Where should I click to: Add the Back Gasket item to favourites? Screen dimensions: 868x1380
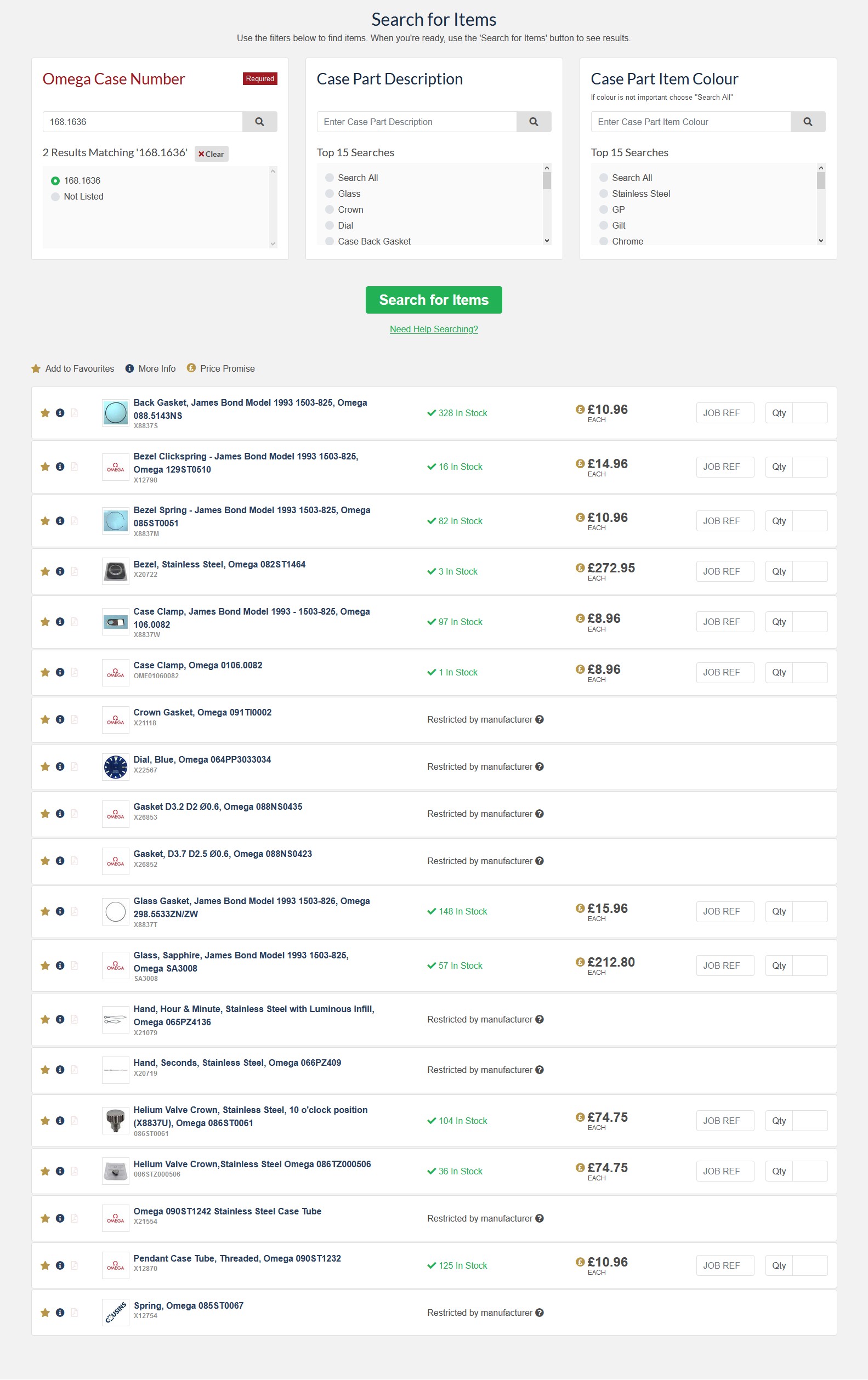pyautogui.click(x=46, y=413)
